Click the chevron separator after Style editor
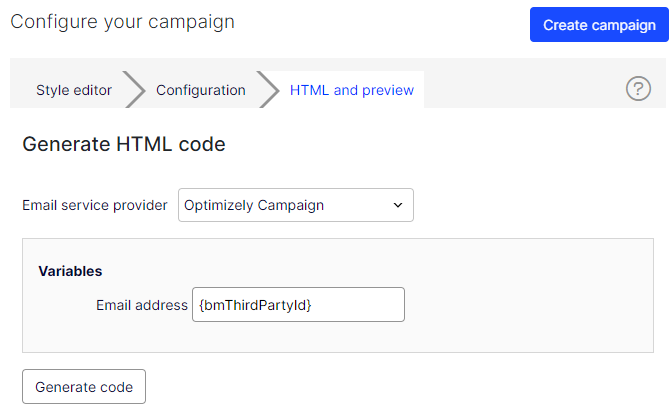Screen dimensions: 670x410 [135, 89]
